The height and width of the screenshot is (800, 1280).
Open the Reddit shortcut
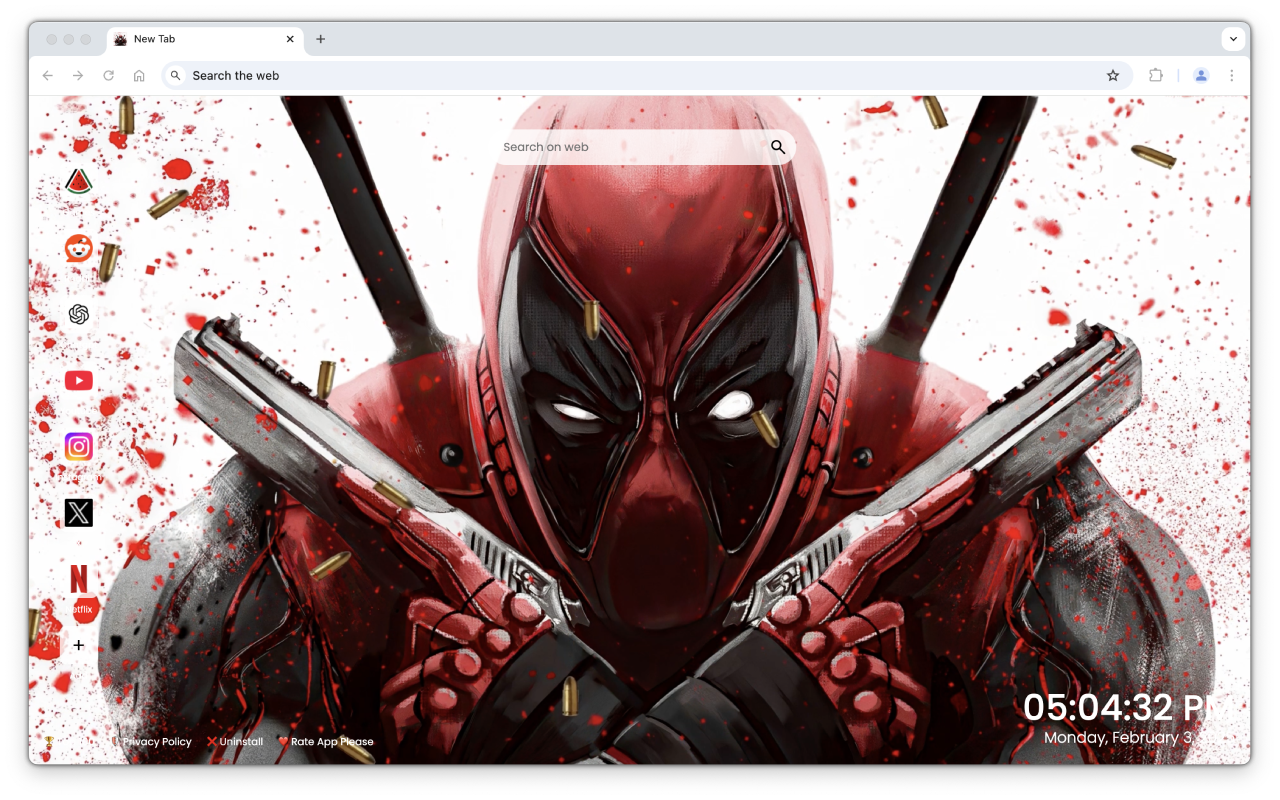click(79, 248)
